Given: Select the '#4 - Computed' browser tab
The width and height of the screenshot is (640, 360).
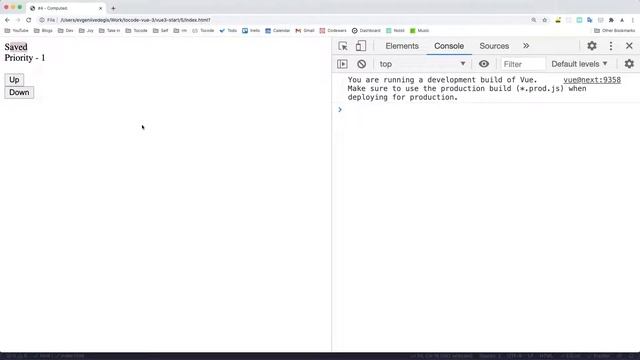Looking at the screenshot, I should tap(65, 8).
